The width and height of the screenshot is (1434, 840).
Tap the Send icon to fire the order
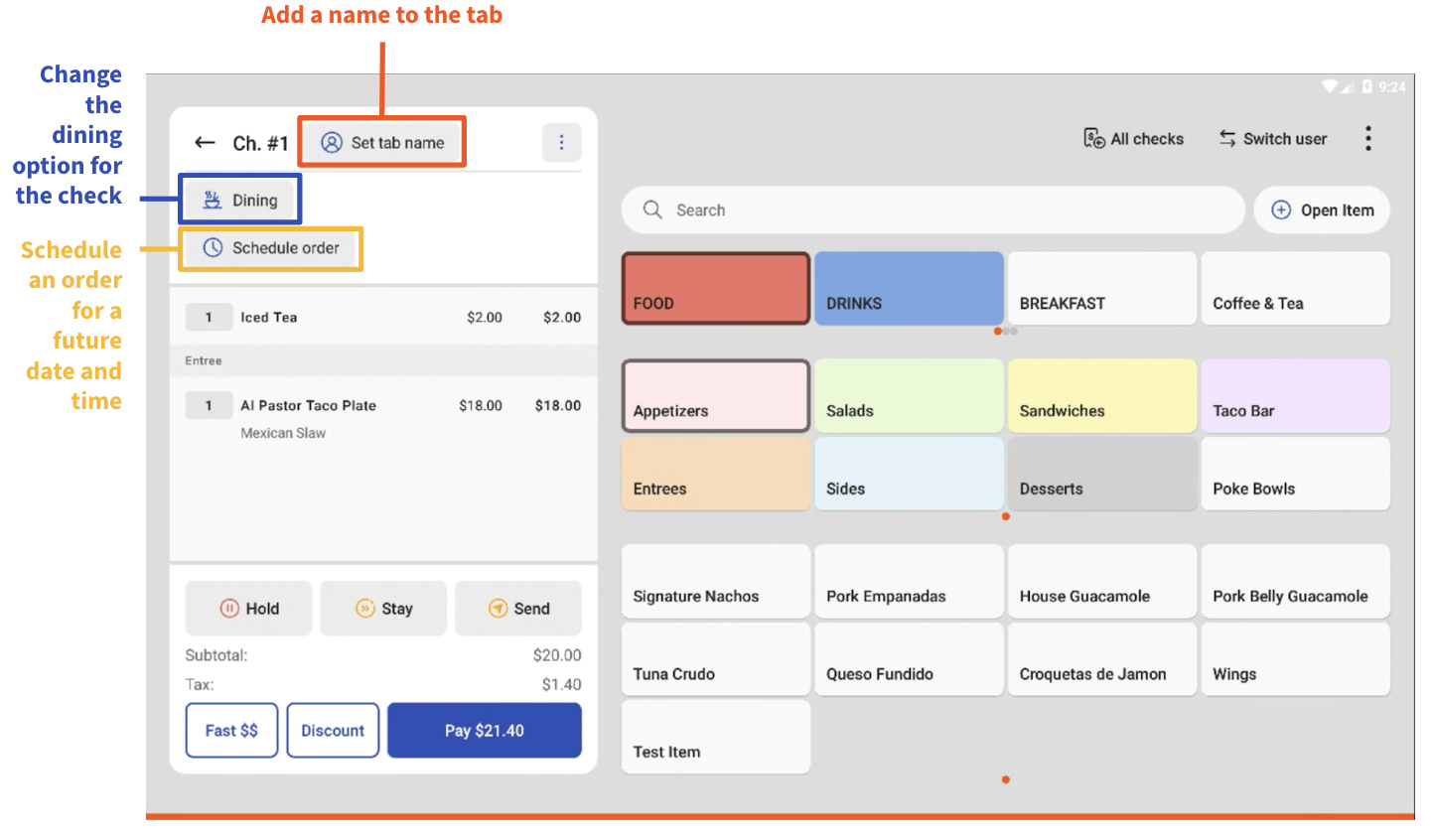(497, 608)
